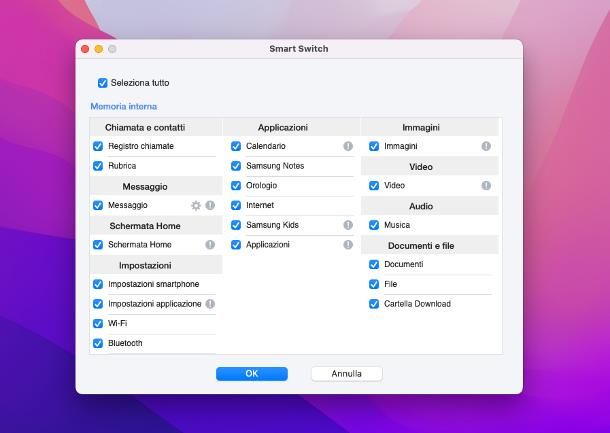
Task: Uncheck the Wi-Fi checkbox
Action: pyautogui.click(x=98, y=324)
